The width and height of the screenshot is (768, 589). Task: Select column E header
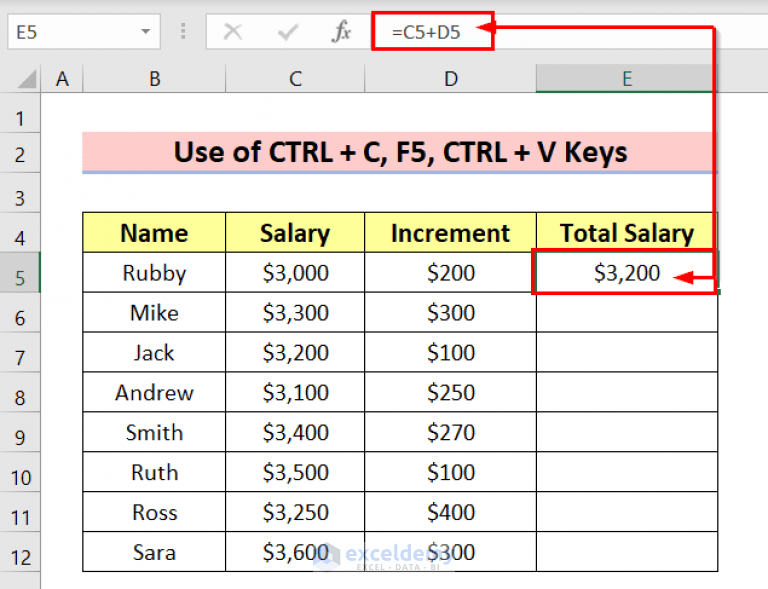click(x=627, y=78)
